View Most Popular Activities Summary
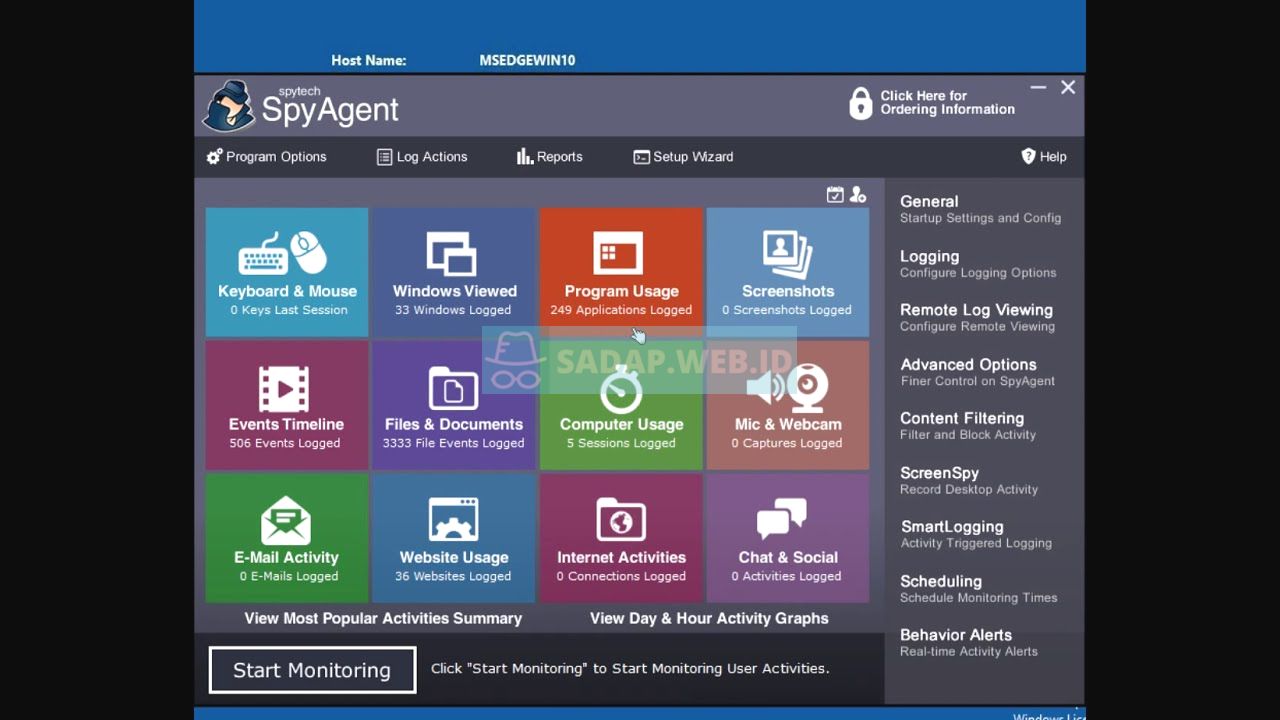 [x=383, y=618]
